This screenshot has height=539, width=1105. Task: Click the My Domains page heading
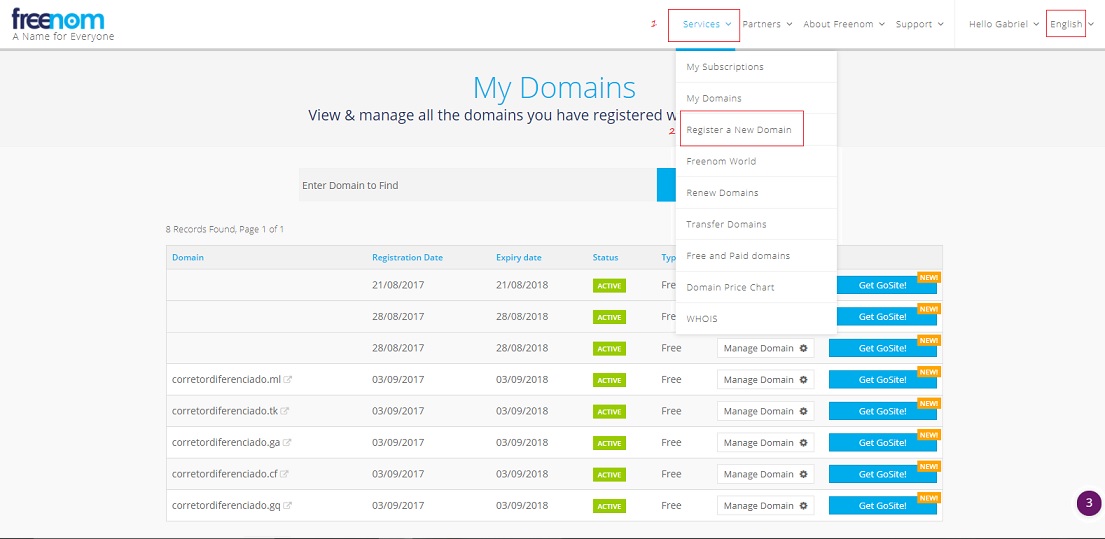[x=554, y=88]
